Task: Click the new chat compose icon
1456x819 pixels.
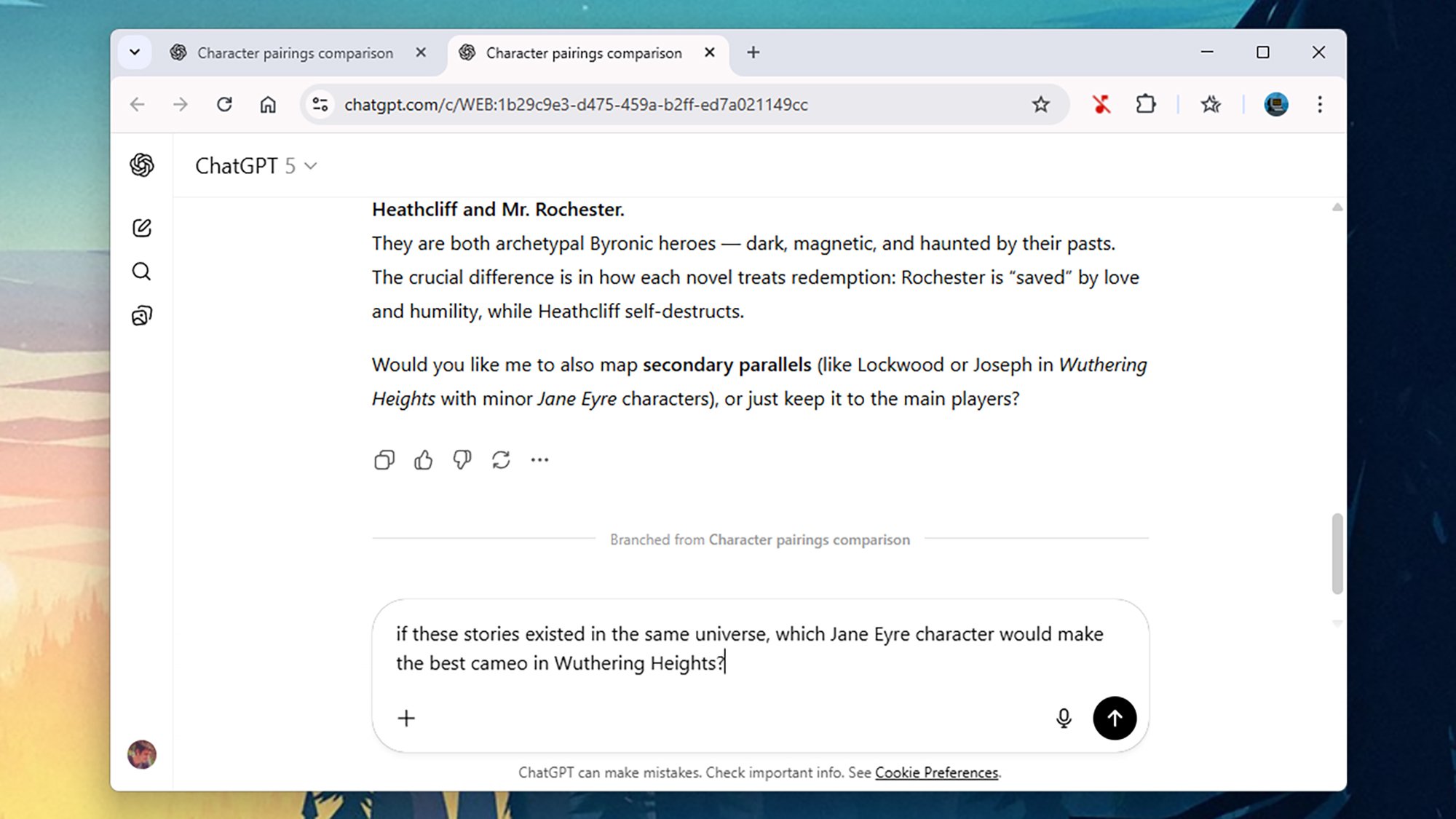Action: click(142, 228)
